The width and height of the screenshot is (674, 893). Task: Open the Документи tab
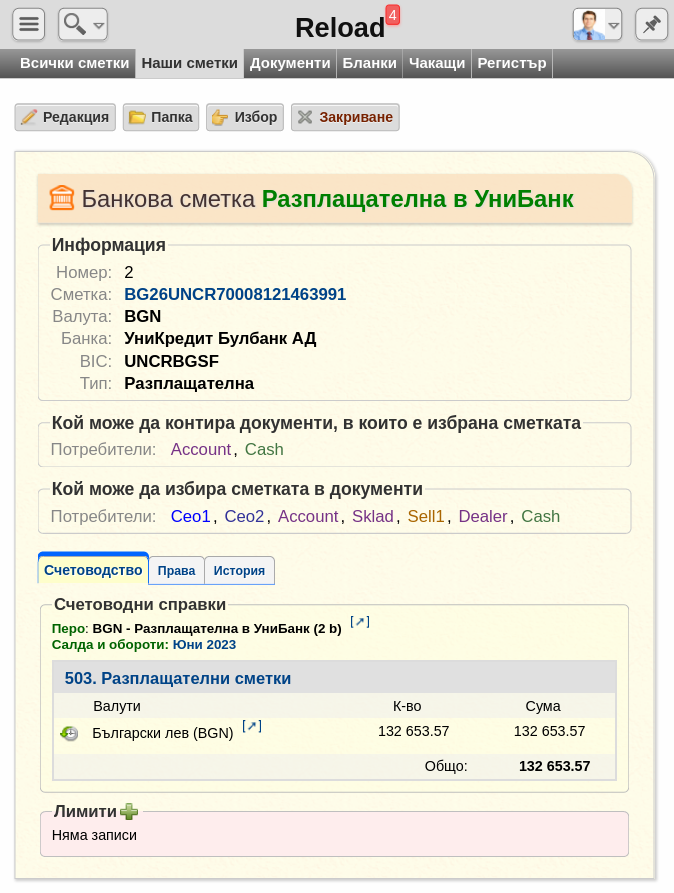coord(290,63)
